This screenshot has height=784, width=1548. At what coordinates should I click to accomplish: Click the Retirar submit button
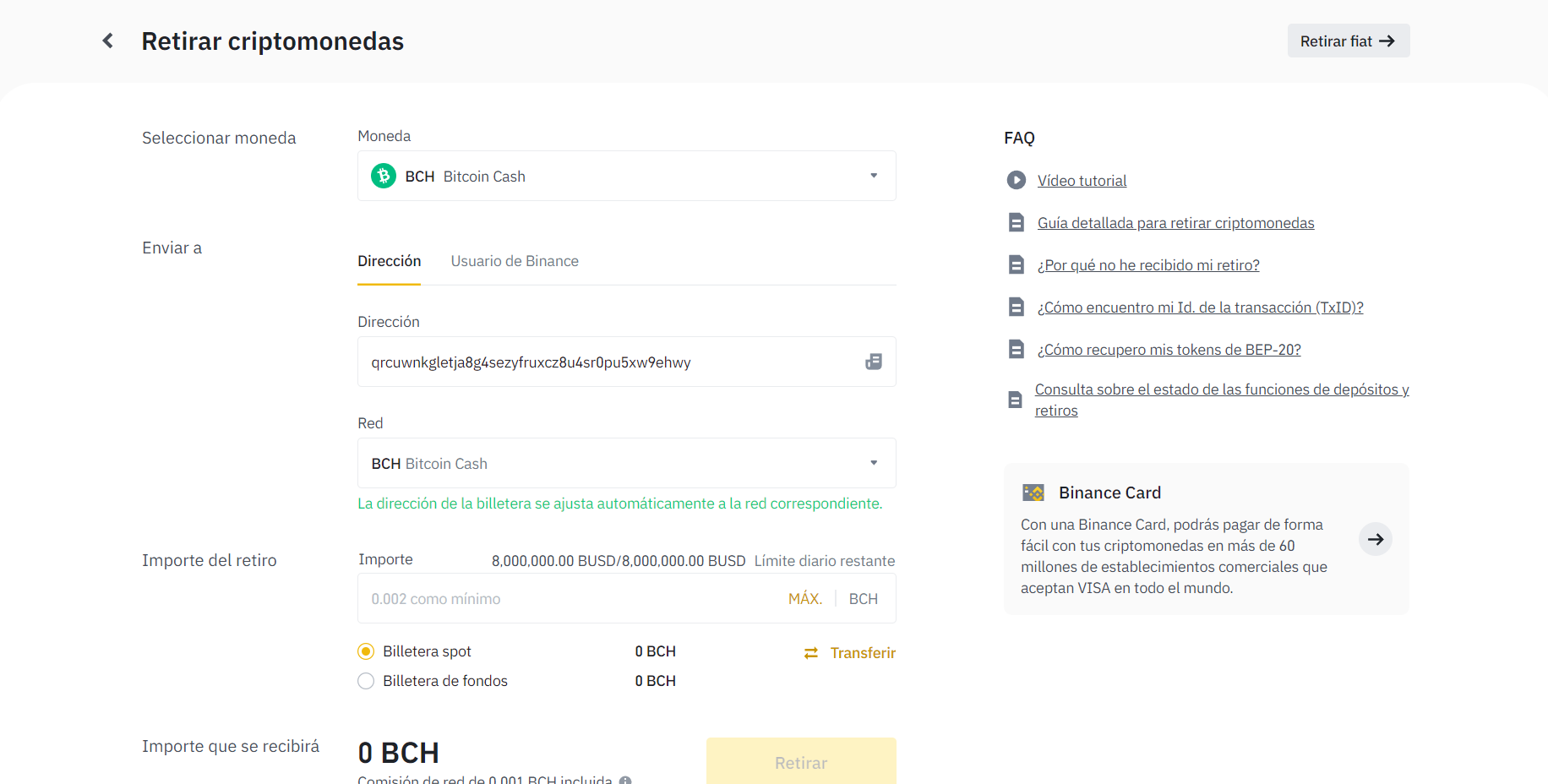pyautogui.click(x=801, y=761)
